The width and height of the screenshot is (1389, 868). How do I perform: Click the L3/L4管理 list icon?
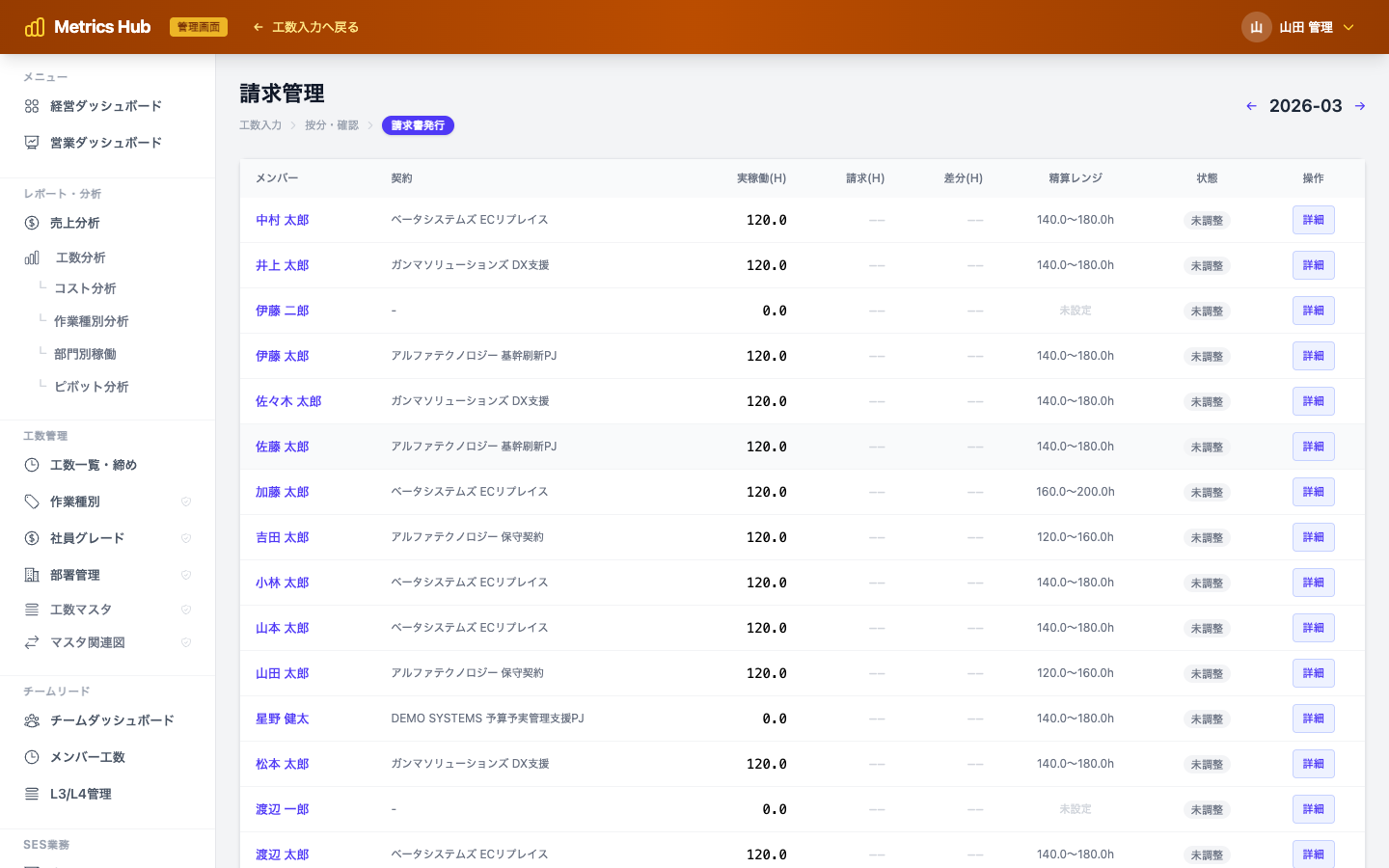(32, 794)
